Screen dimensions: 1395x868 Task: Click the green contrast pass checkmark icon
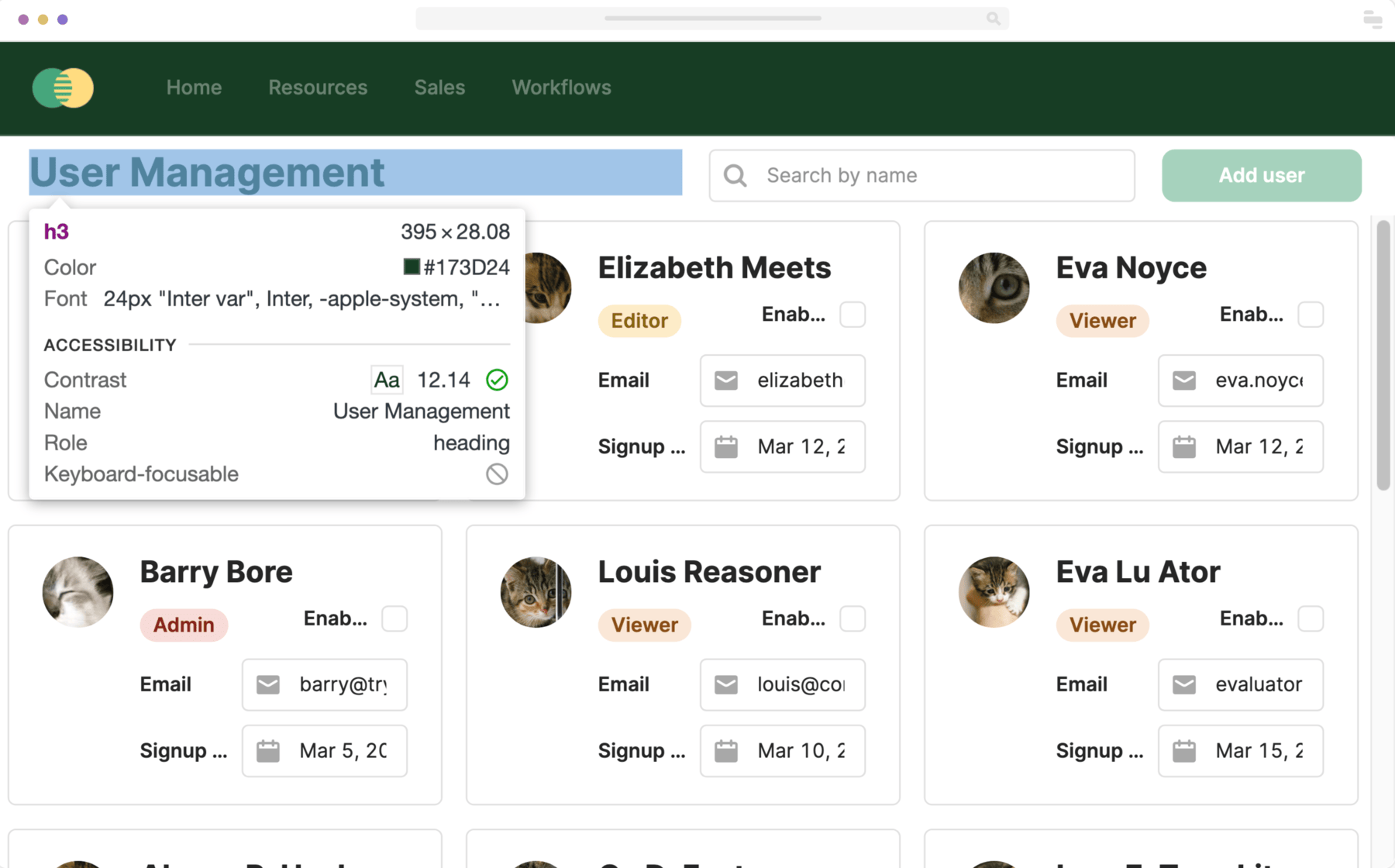click(497, 380)
